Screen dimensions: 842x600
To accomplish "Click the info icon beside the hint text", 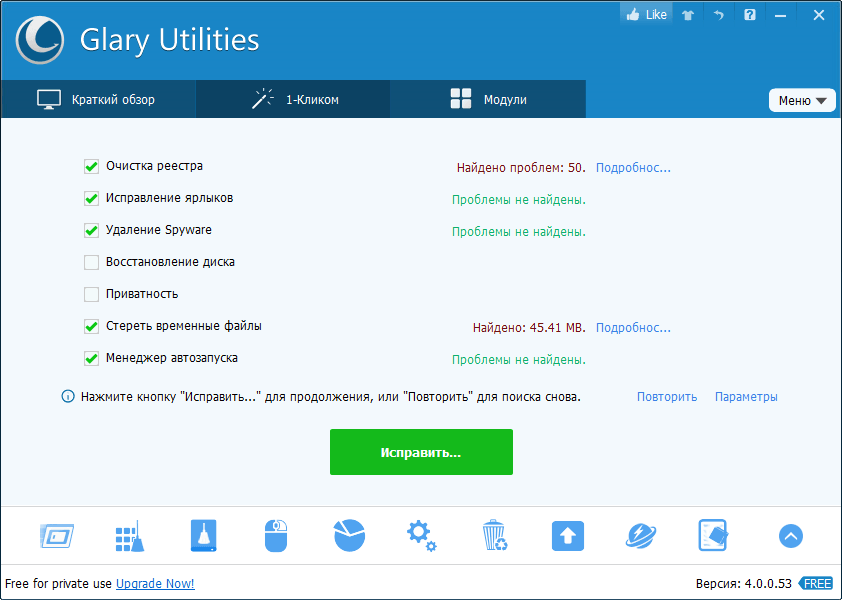I will coord(68,397).
